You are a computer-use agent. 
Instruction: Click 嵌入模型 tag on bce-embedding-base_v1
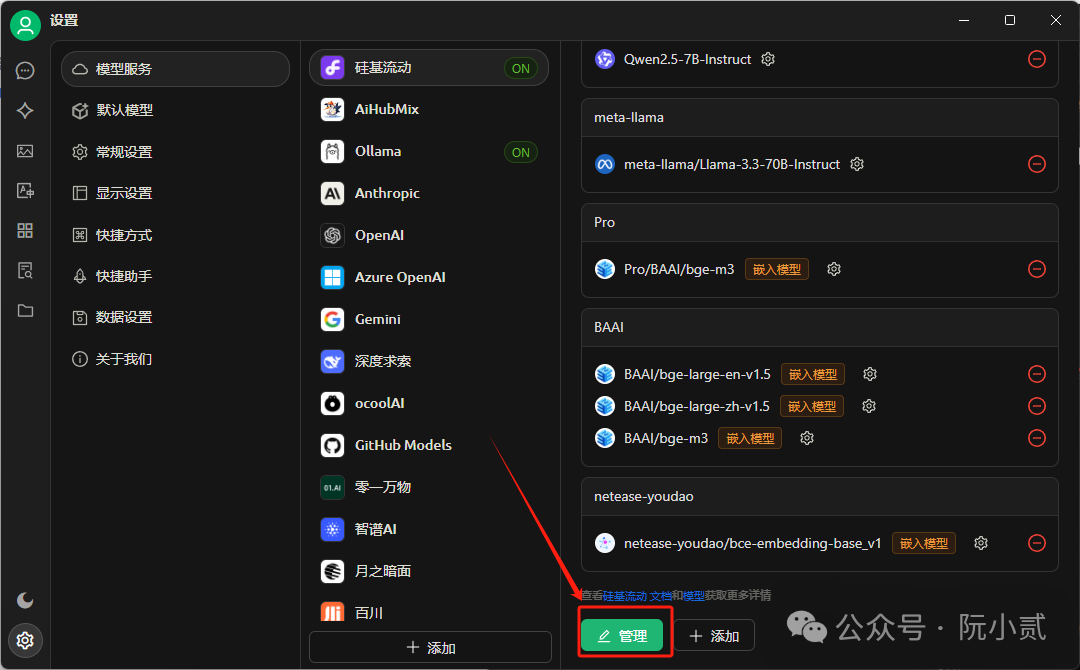(x=924, y=543)
